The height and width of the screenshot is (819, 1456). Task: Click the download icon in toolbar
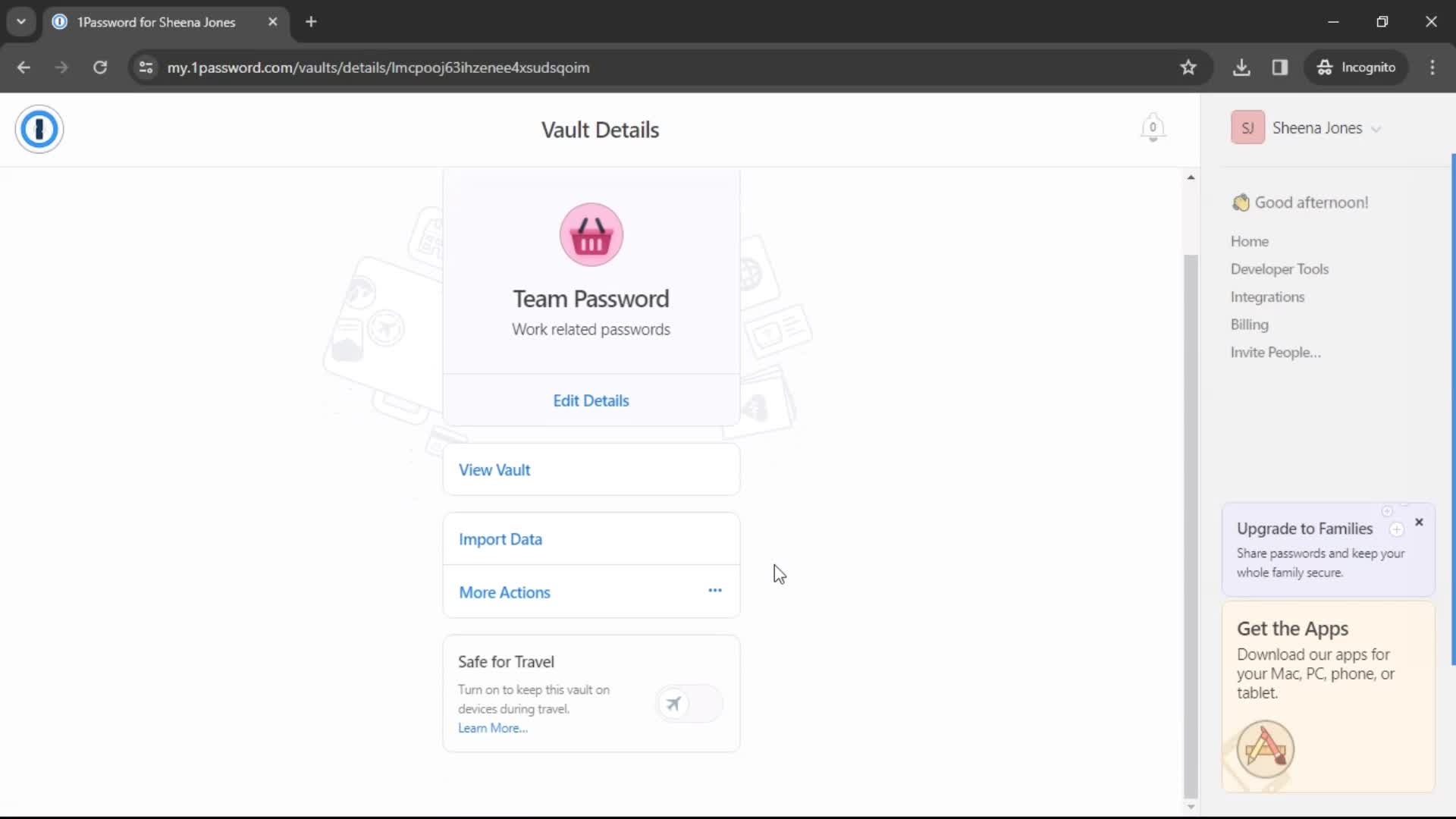point(1242,67)
